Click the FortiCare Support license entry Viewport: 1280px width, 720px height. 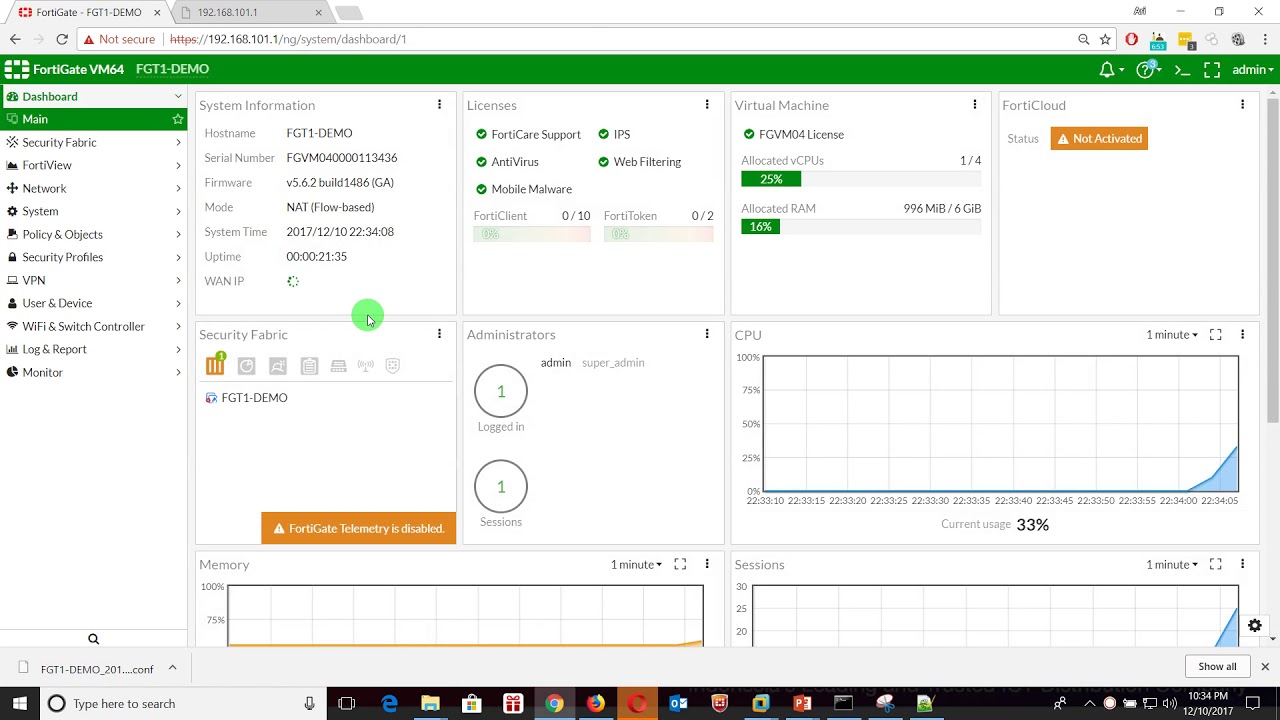[527, 134]
